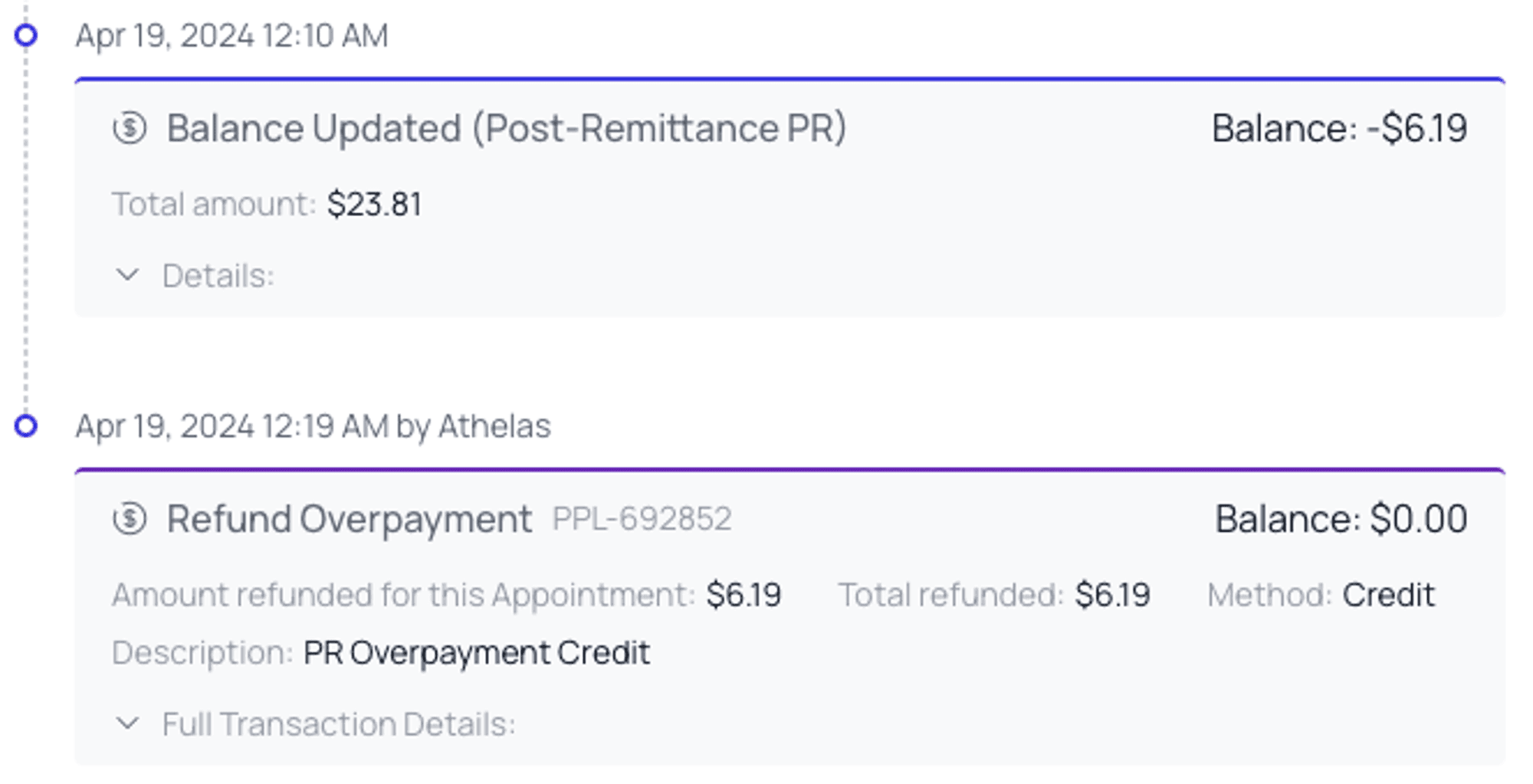1533x784 pixels.
Task: Select the 12:10 AM timeline marker circle
Action: (x=26, y=35)
